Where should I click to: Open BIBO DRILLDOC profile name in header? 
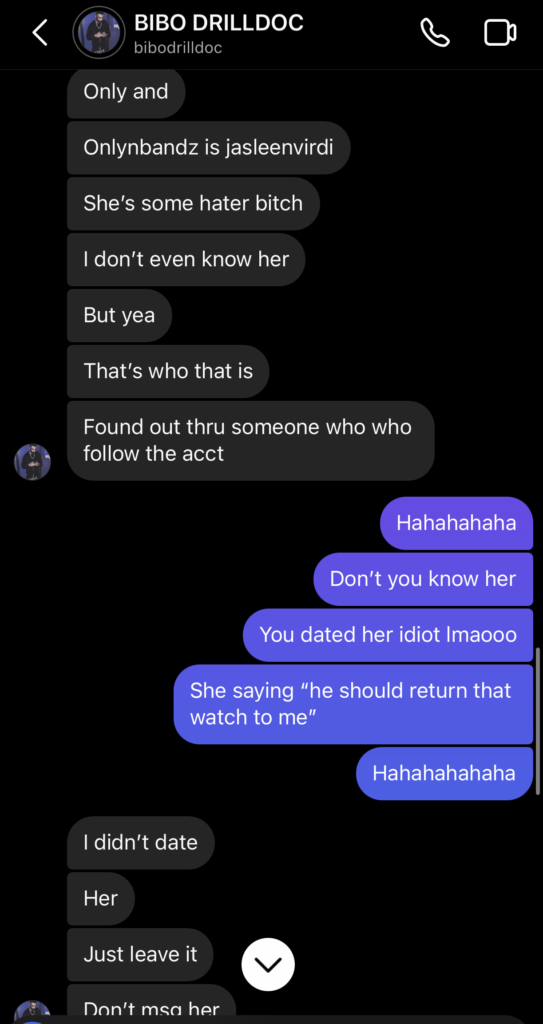pyautogui.click(x=218, y=23)
